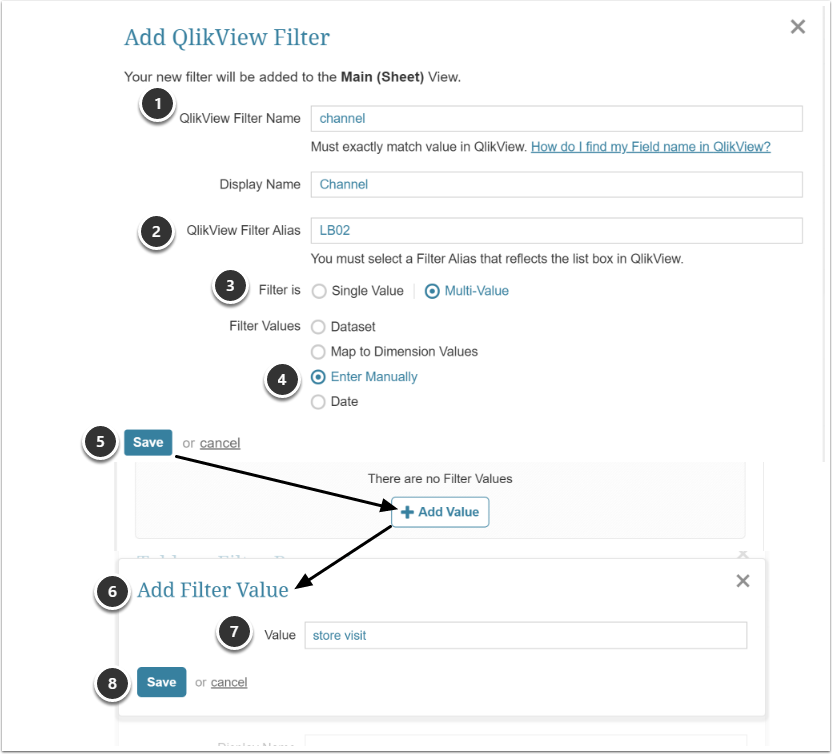Click the 'You must select a Filter Alias' hint

[x=497, y=259]
